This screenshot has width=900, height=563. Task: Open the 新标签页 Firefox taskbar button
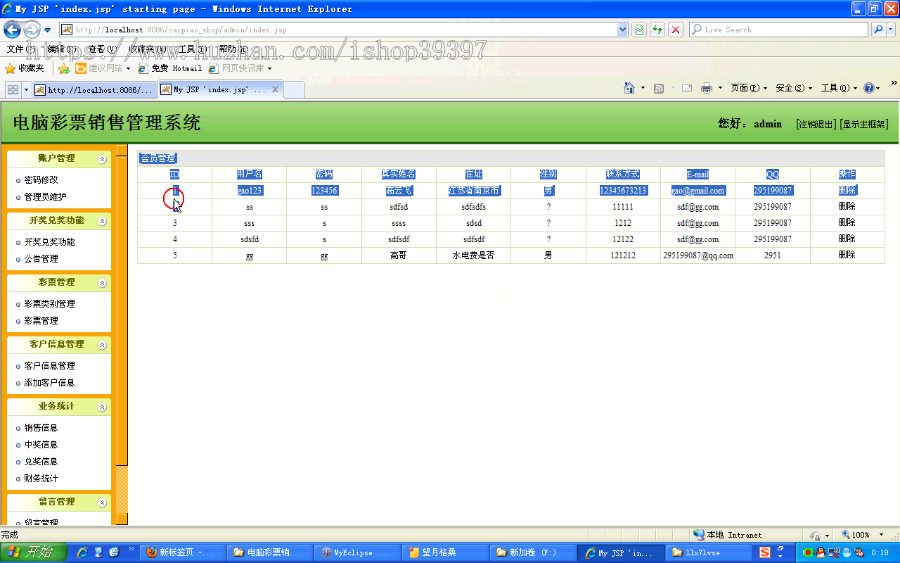pyautogui.click(x=183, y=552)
